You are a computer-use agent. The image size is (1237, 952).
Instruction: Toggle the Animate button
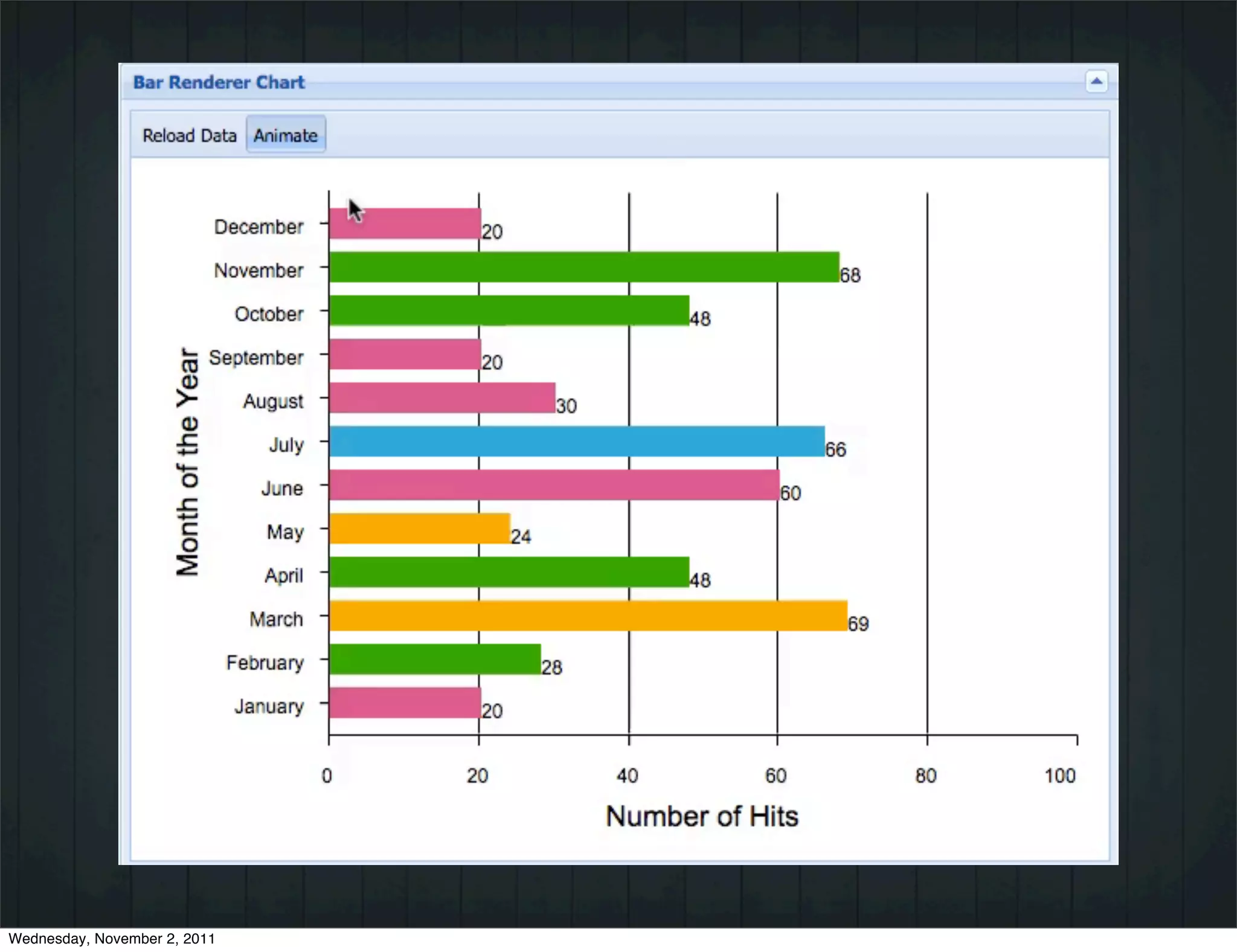[286, 135]
